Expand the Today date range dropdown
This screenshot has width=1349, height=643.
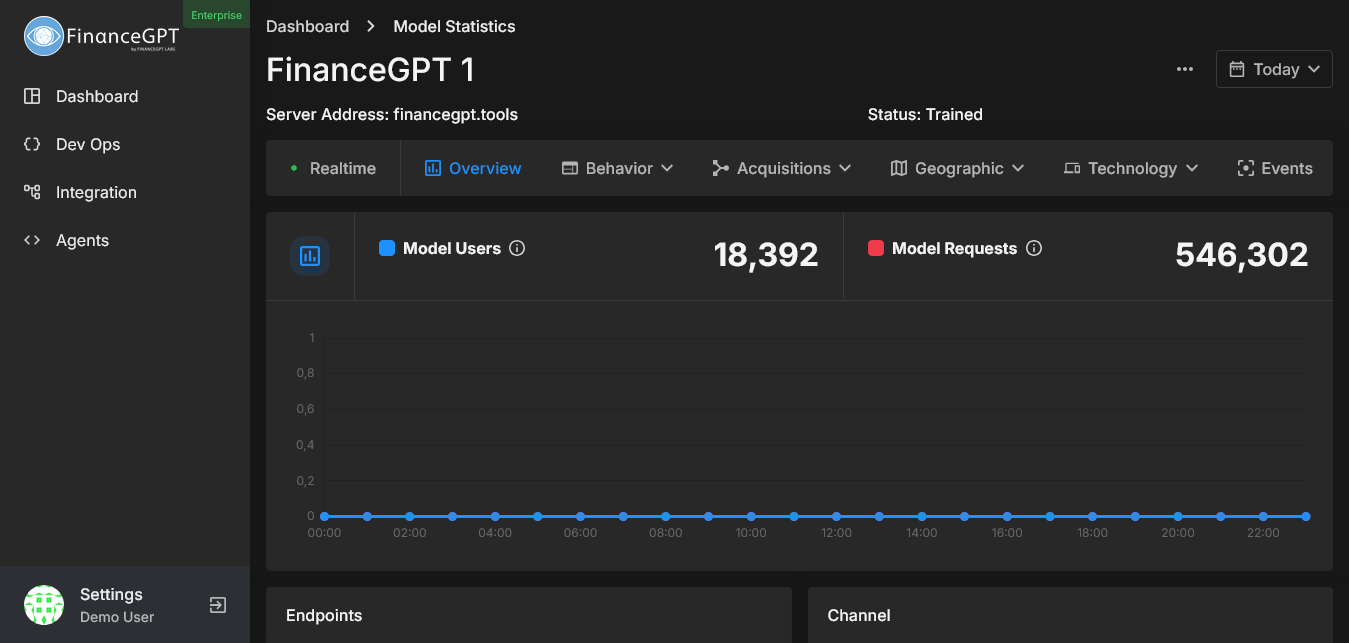[1274, 69]
